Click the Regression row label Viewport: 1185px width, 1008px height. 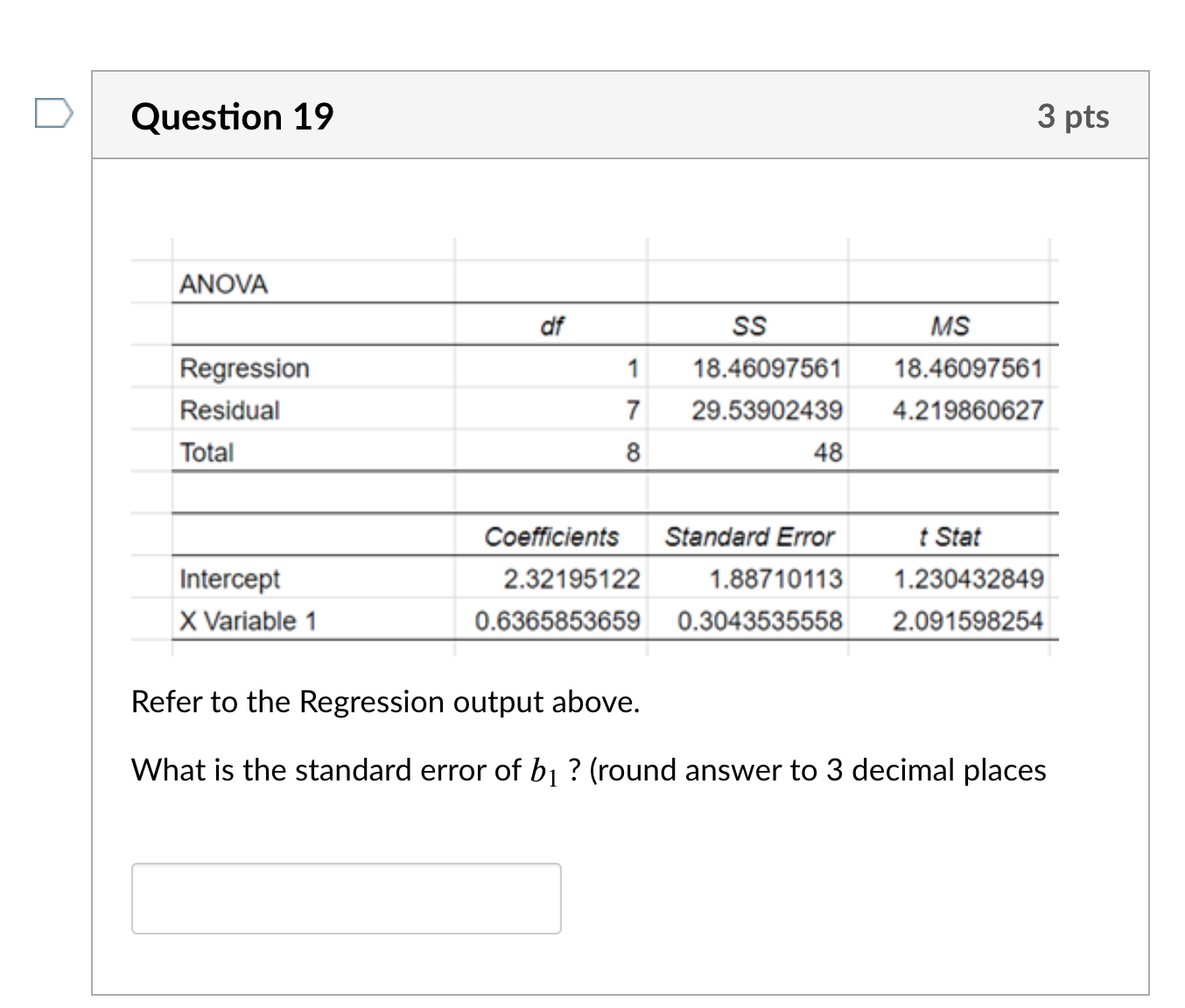(x=245, y=367)
